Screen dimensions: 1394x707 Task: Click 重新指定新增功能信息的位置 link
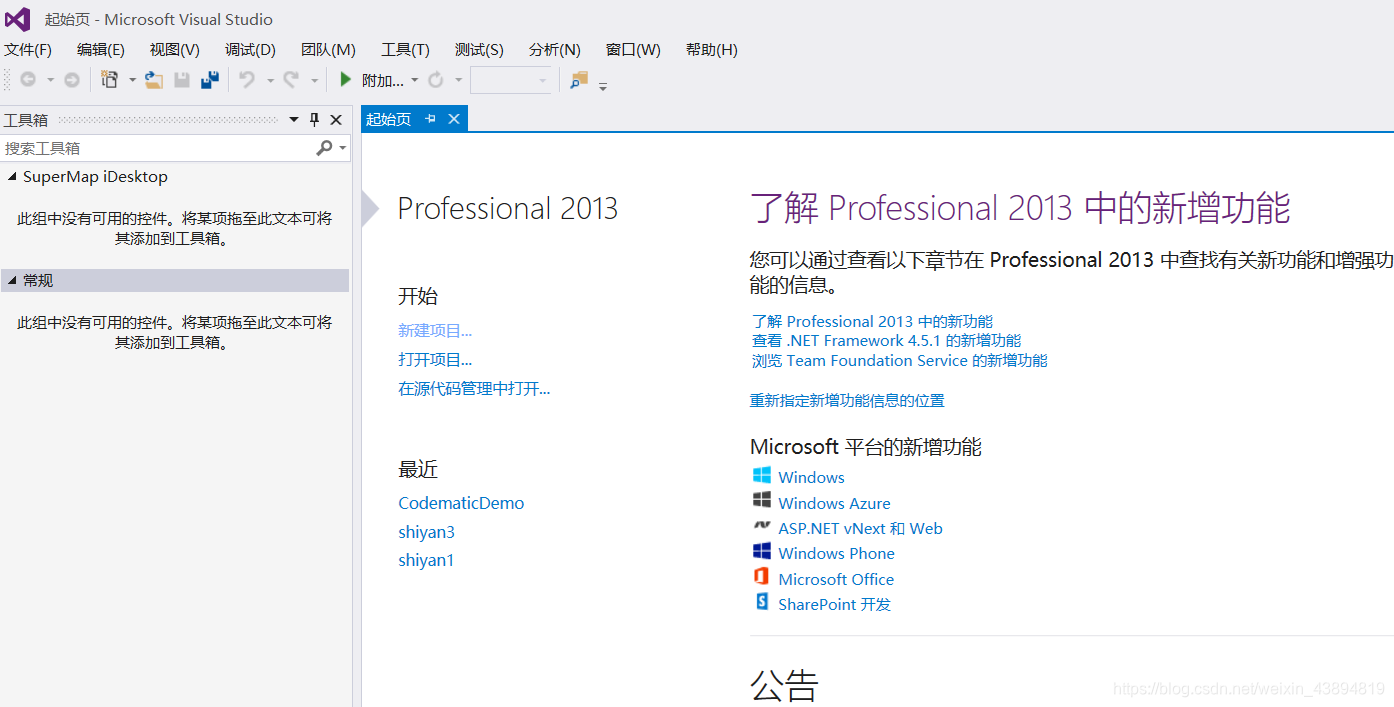click(x=847, y=401)
